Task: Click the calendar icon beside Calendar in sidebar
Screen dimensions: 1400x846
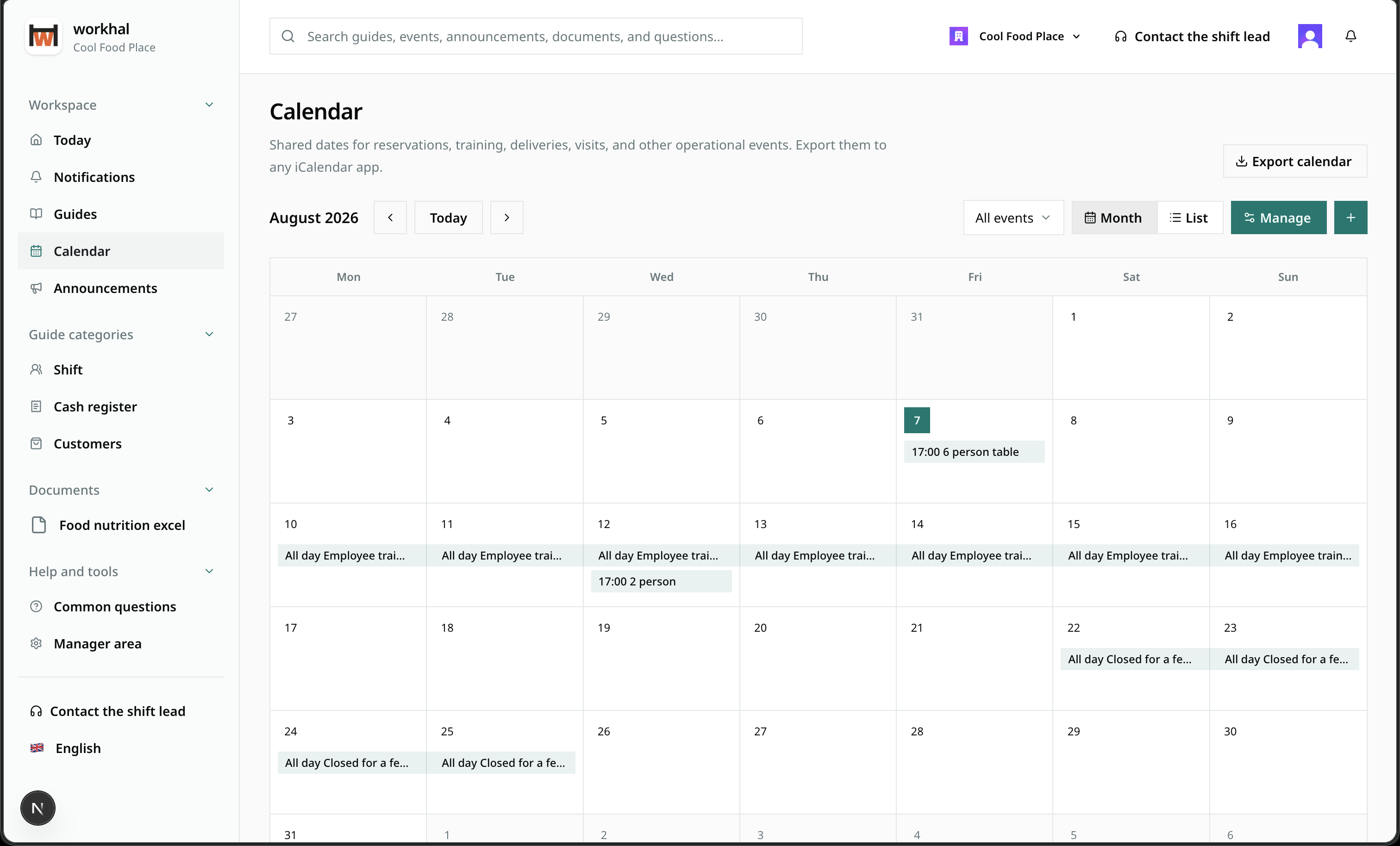Action: pos(37,251)
